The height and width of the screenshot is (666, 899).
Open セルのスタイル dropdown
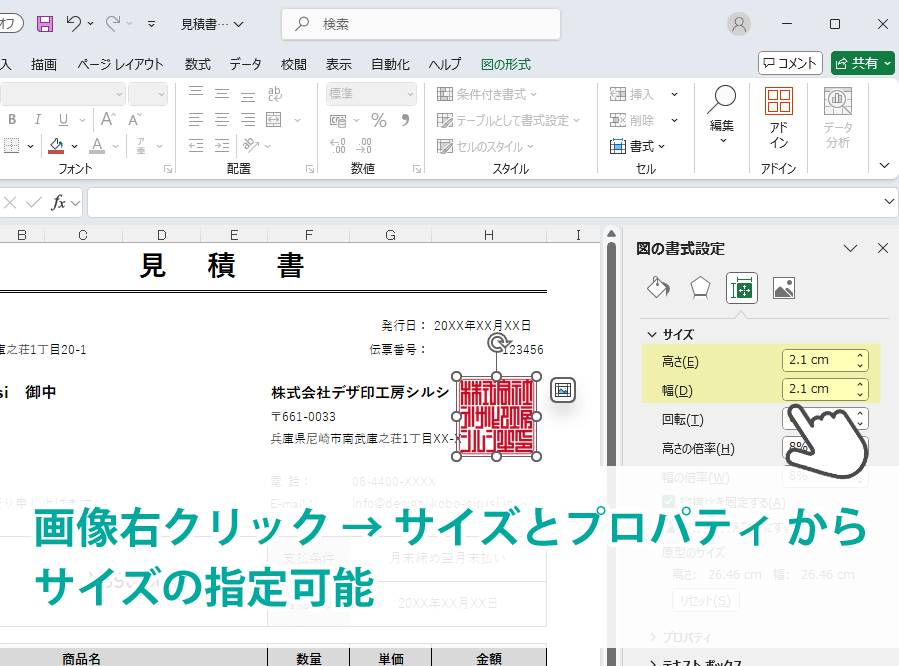tap(485, 147)
